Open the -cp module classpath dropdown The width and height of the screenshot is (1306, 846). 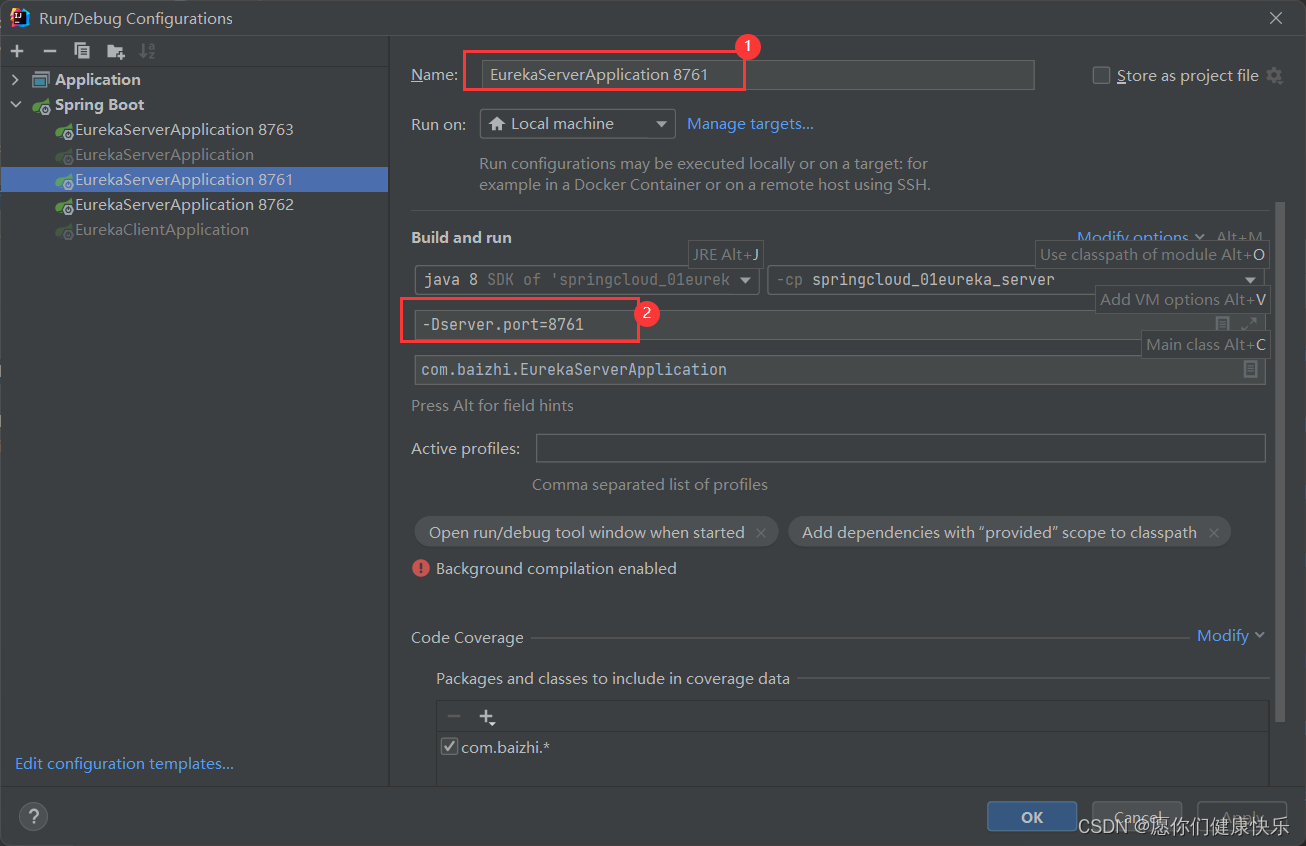pyautogui.click(x=1016, y=280)
